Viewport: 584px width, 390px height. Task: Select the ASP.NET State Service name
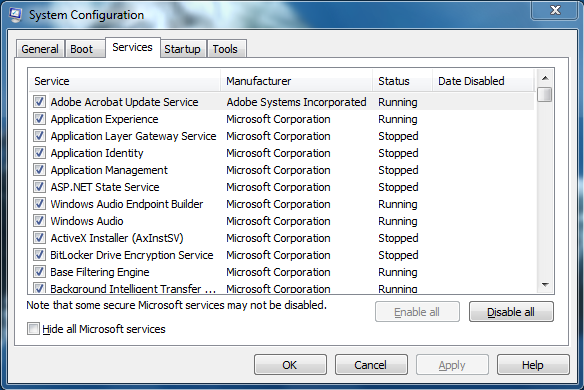click(105, 187)
